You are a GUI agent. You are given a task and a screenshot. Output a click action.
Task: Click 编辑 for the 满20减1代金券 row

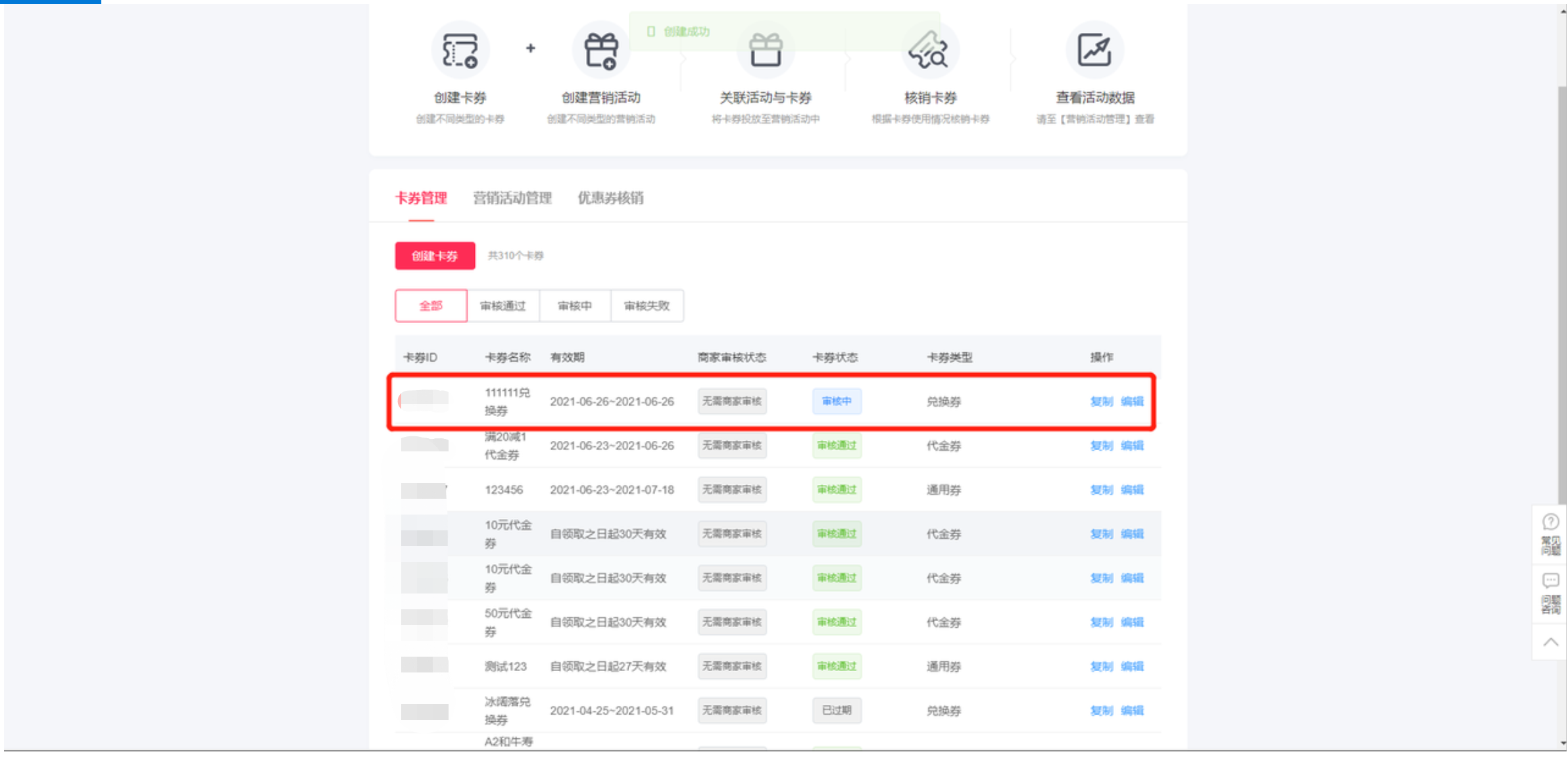coord(1132,445)
